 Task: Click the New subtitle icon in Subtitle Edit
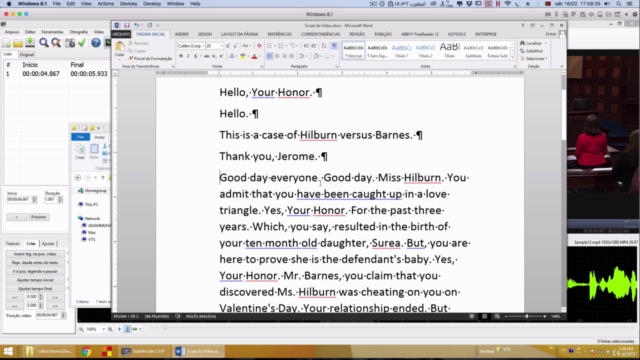click(x=7, y=42)
